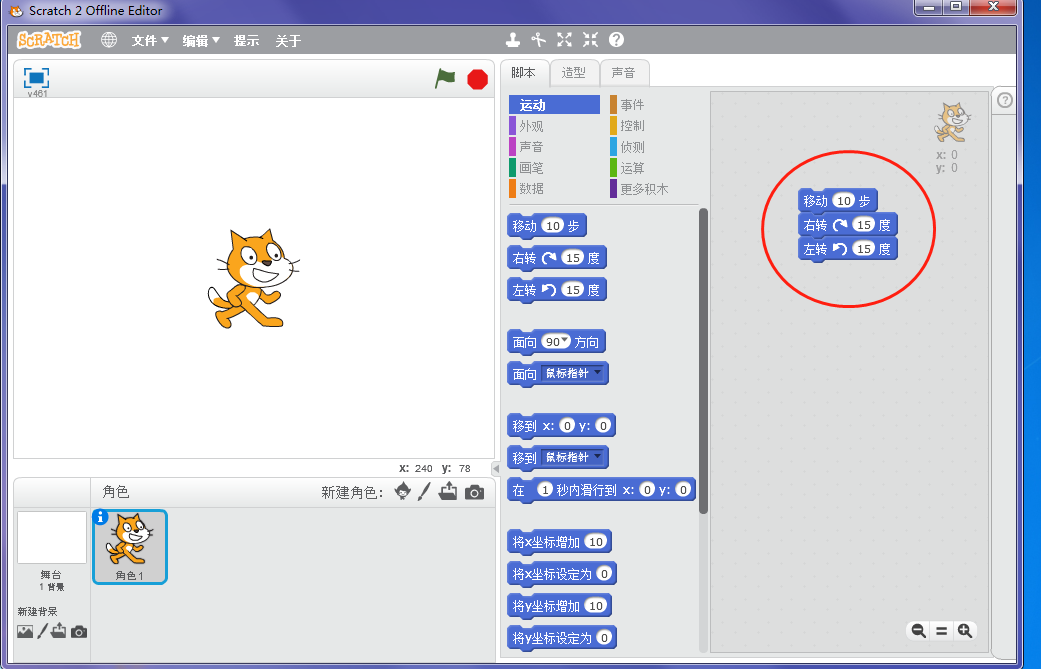
Task: Click 移动 10 步 block in scripts area
Action: (x=838, y=200)
